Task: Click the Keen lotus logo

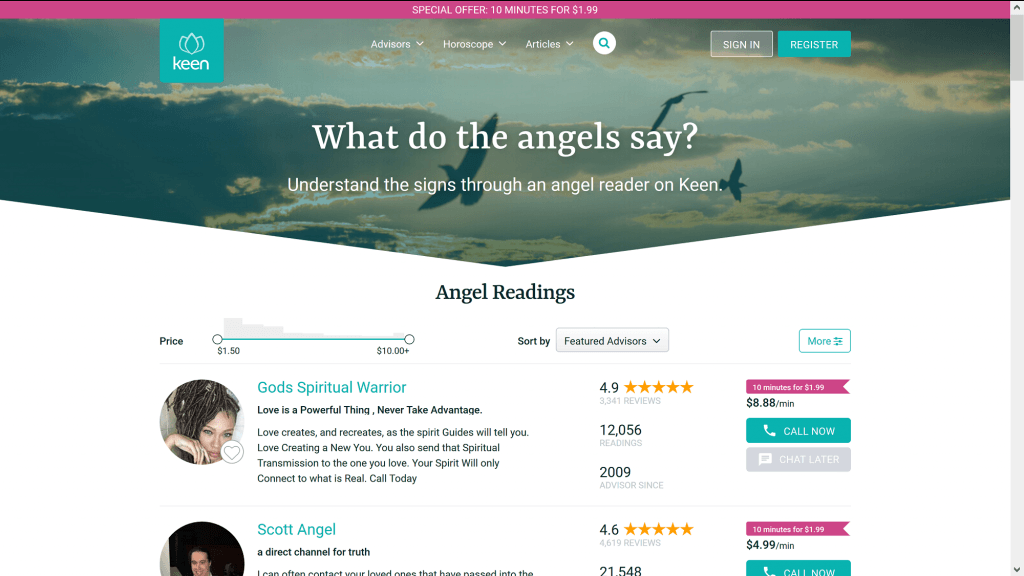Action: point(191,50)
